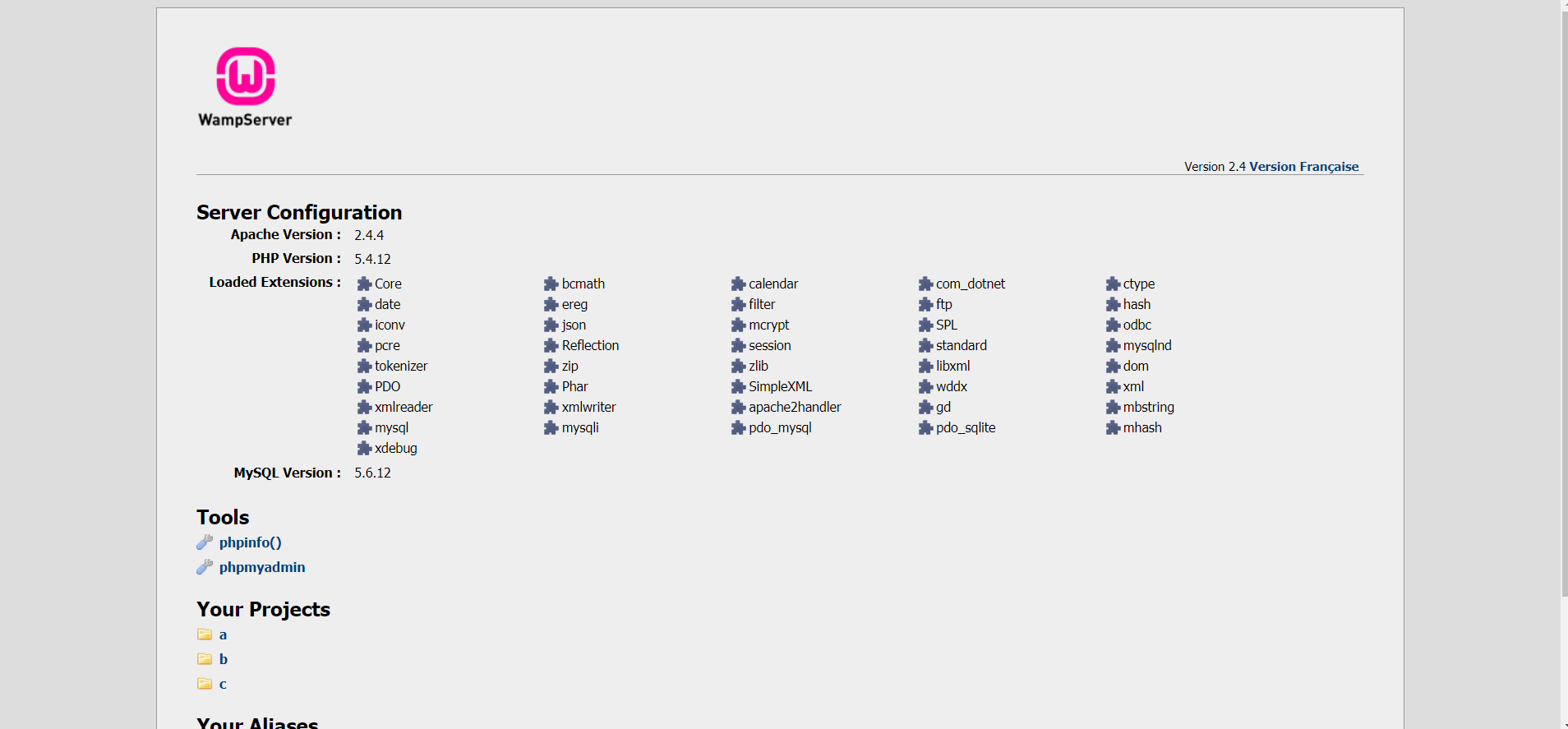Click the puzzle icon next to mysqli

tap(551, 428)
